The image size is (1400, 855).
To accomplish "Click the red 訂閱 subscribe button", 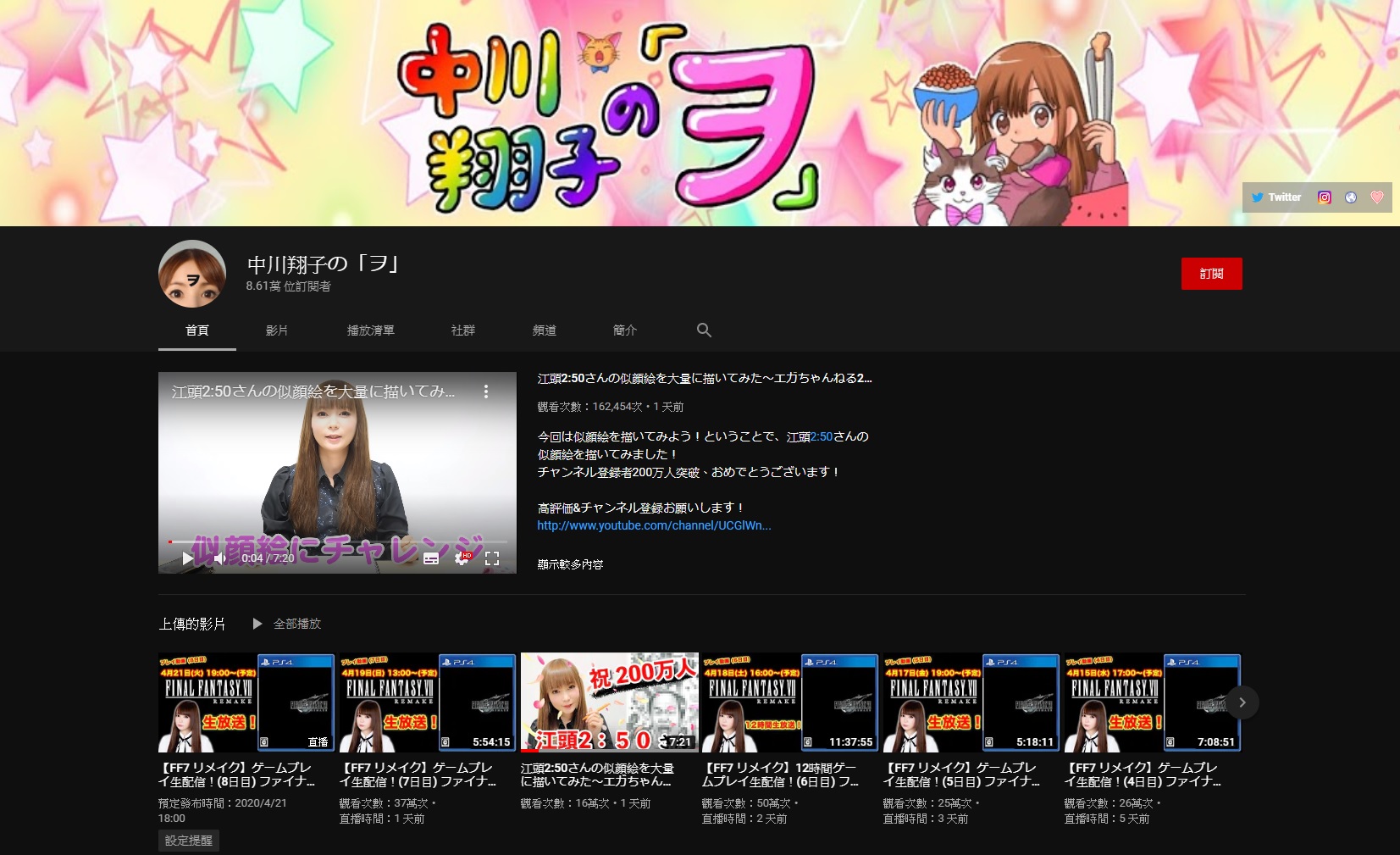I will pos(1211,274).
